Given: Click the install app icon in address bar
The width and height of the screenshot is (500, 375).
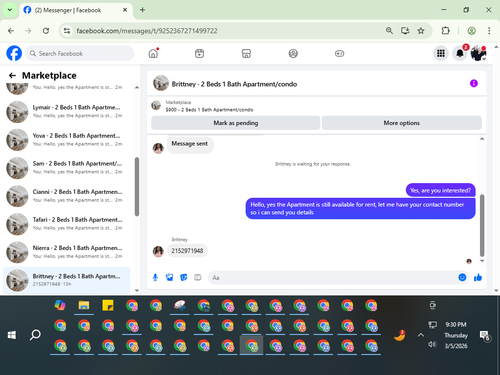Looking at the screenshot, I should tap(405, 31).
